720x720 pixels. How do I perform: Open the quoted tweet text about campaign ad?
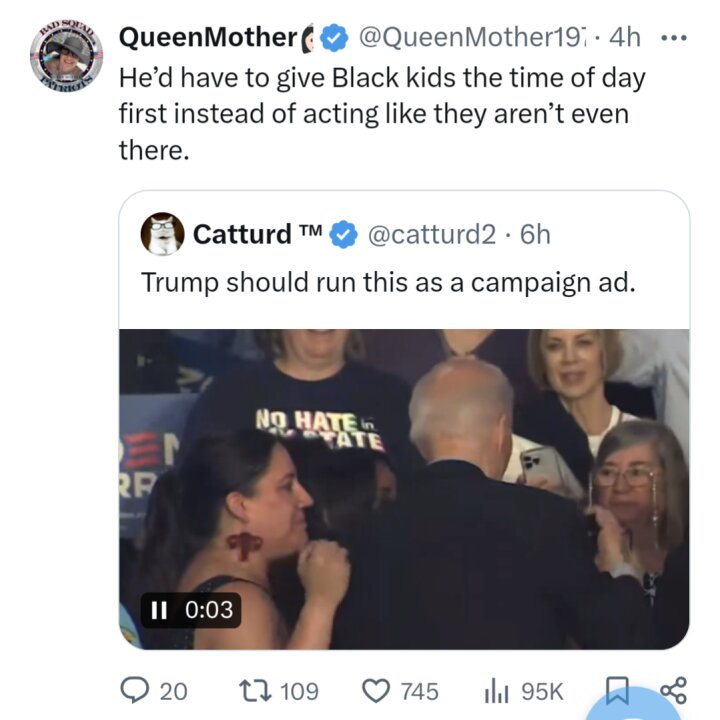coord(388,282)
